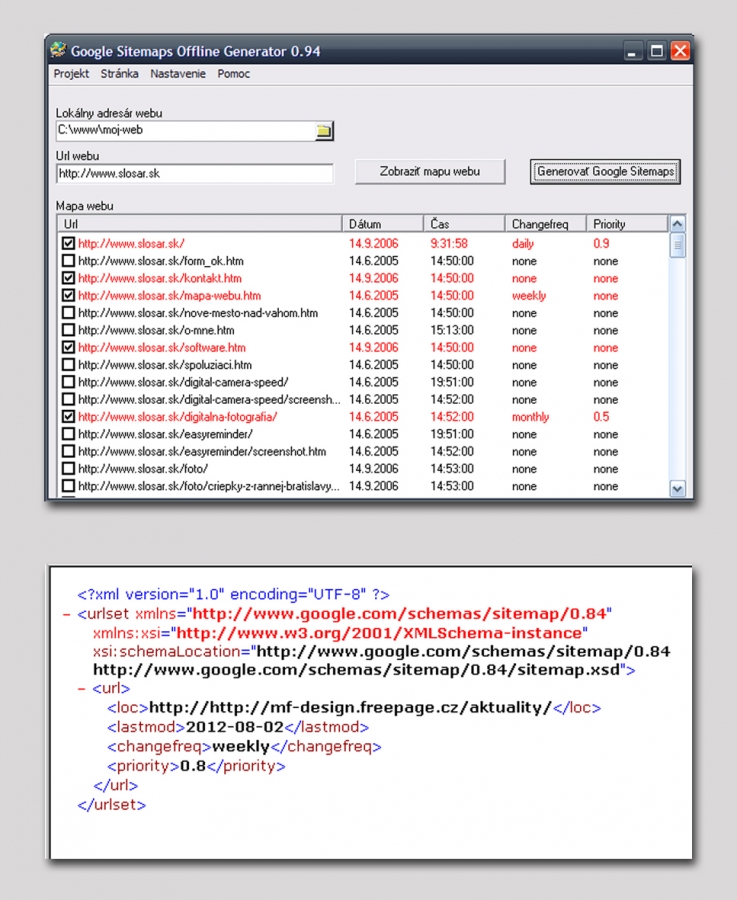Uncheck the mapa-webu.htm row checkbox
This screenshot has height=900, width=737.
coord(68,296)
